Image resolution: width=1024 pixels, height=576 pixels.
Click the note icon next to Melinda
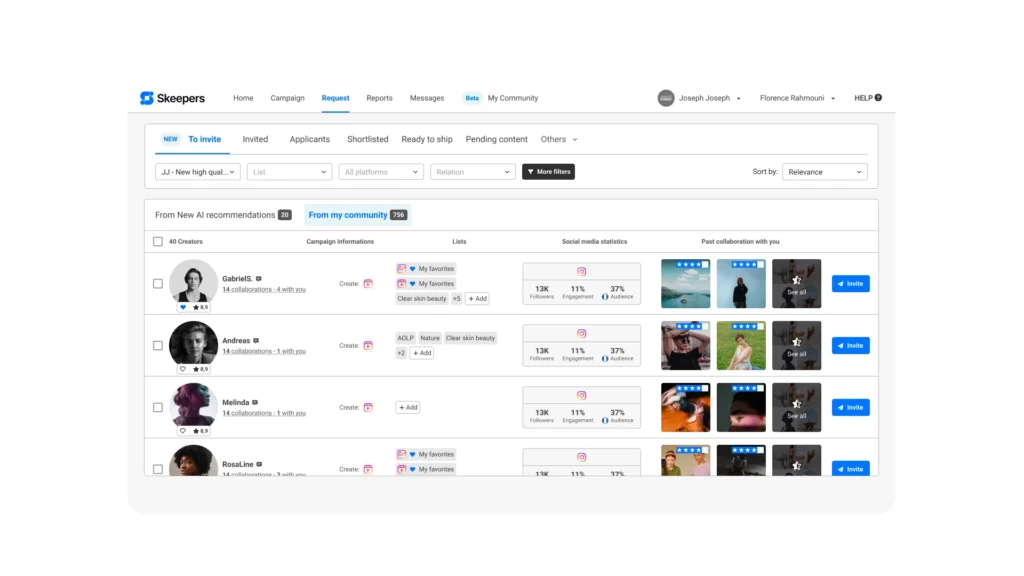click(x=255, y=402)
